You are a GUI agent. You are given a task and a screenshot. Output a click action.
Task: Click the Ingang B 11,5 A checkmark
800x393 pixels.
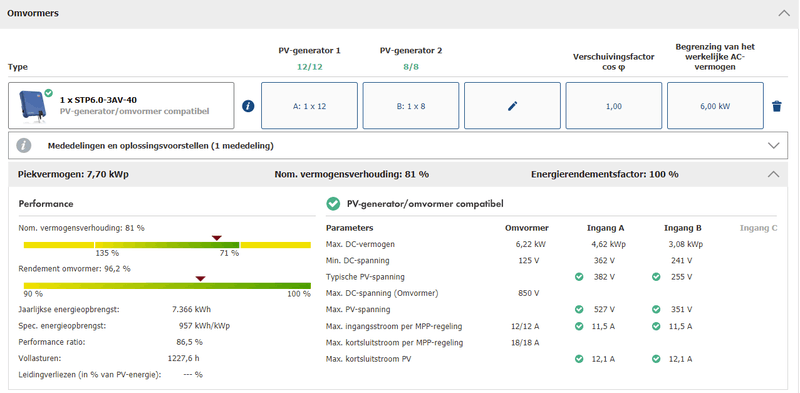(656, 326)
